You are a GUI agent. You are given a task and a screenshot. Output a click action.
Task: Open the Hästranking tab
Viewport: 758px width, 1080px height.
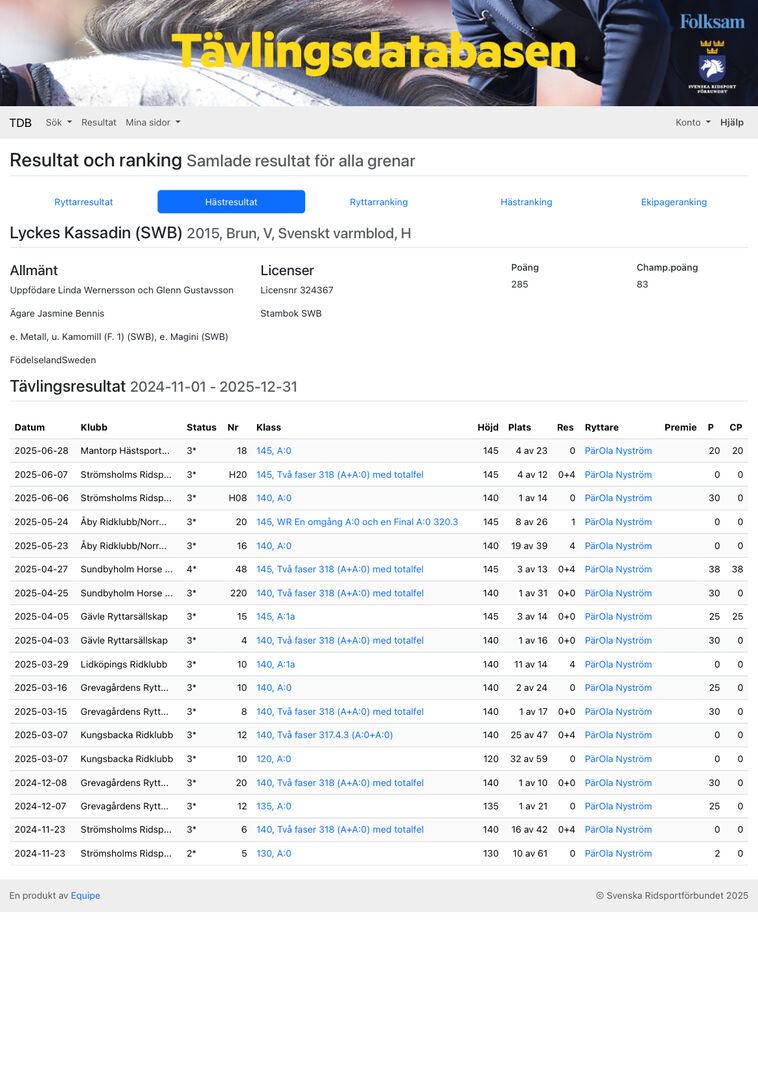(x=526, y=202)
